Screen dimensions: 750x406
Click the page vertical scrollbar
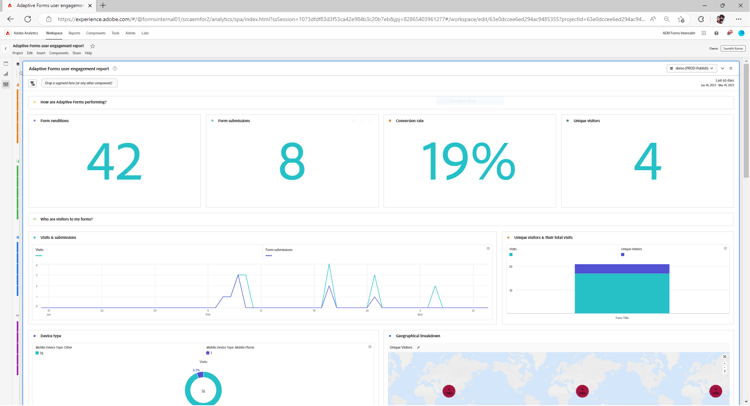tap(746, 120)
